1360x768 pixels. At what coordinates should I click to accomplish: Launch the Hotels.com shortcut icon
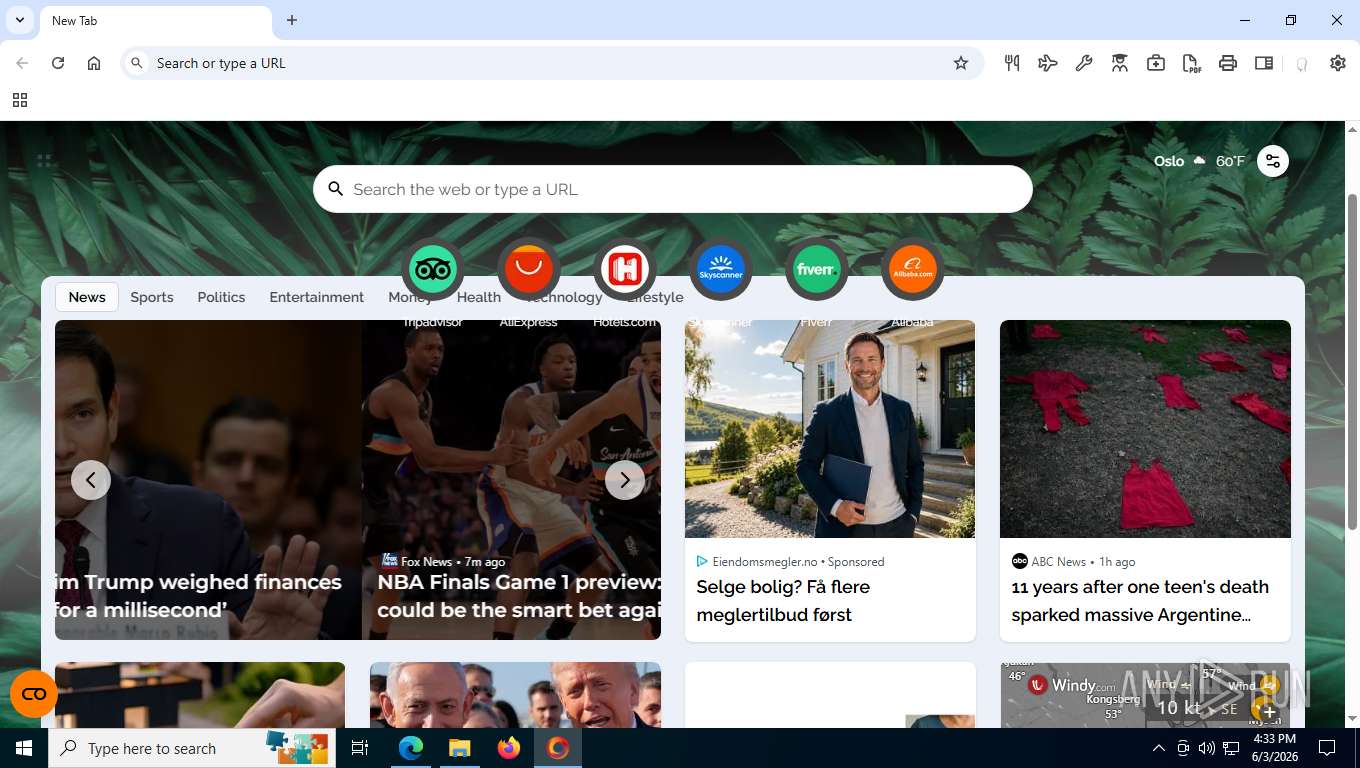coord(625,269)
